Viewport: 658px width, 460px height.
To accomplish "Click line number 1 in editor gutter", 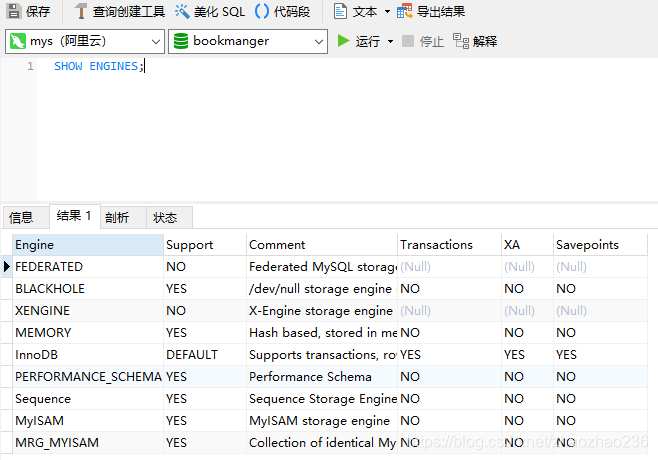I will (x=30, y=66).
